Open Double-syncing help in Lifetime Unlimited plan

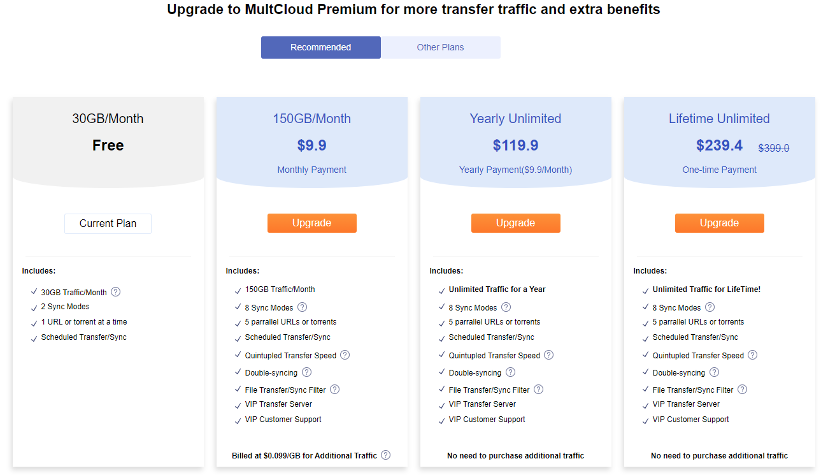(714, 372)
